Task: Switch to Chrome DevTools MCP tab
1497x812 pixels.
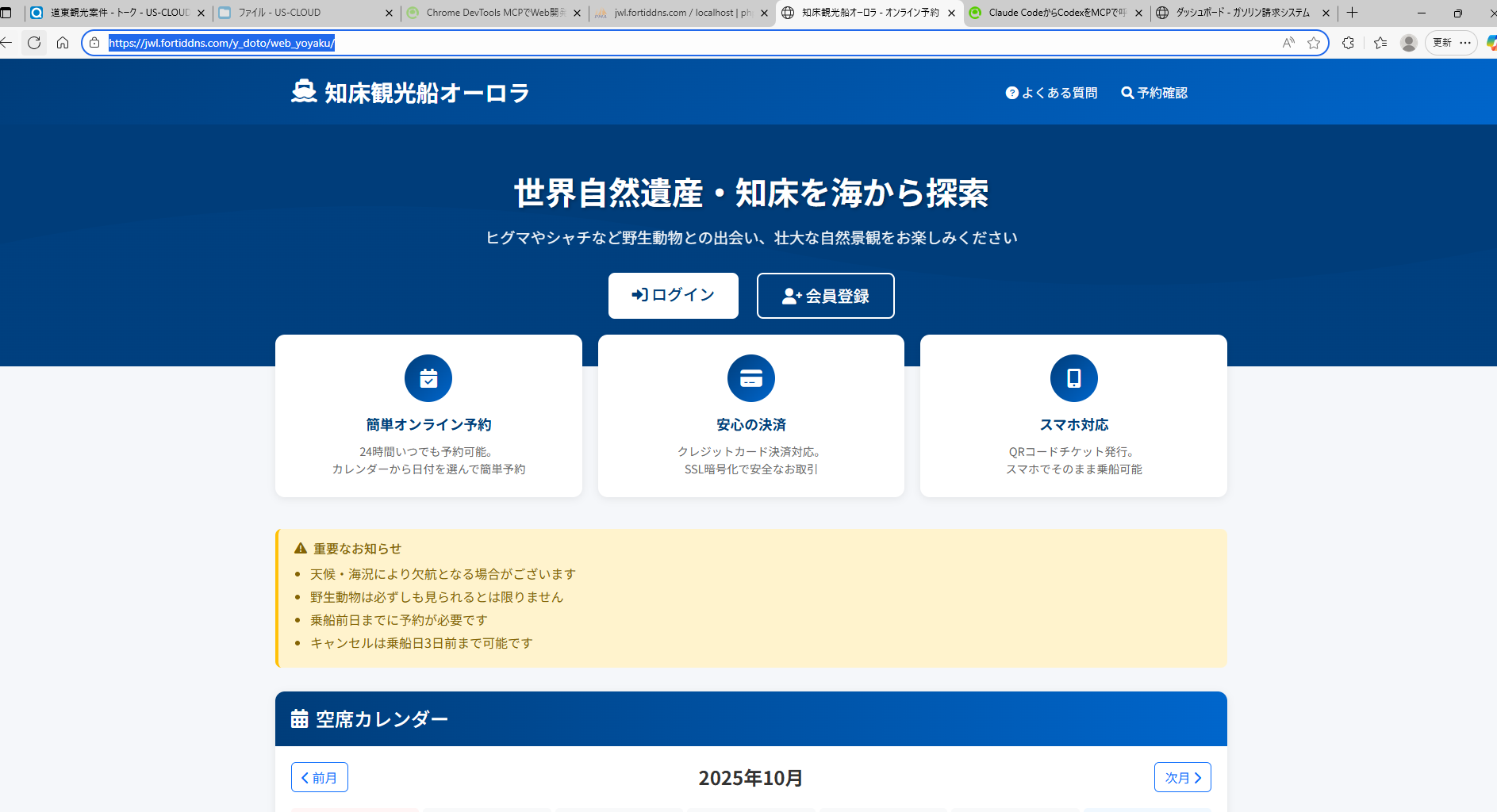Action: tap(492, 13)
